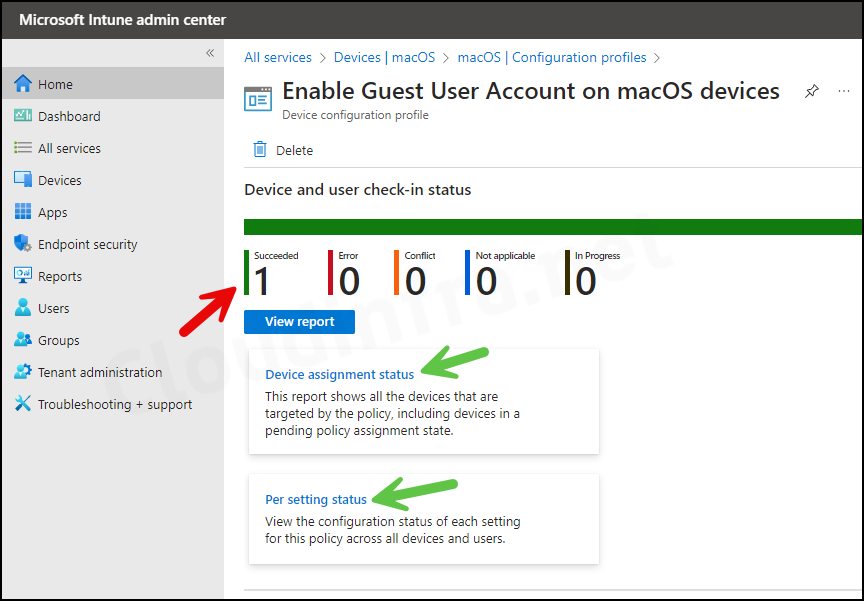This screenshot has width=864, height=601.
Task: Click the View report button
Action: (x=299, y=322)
